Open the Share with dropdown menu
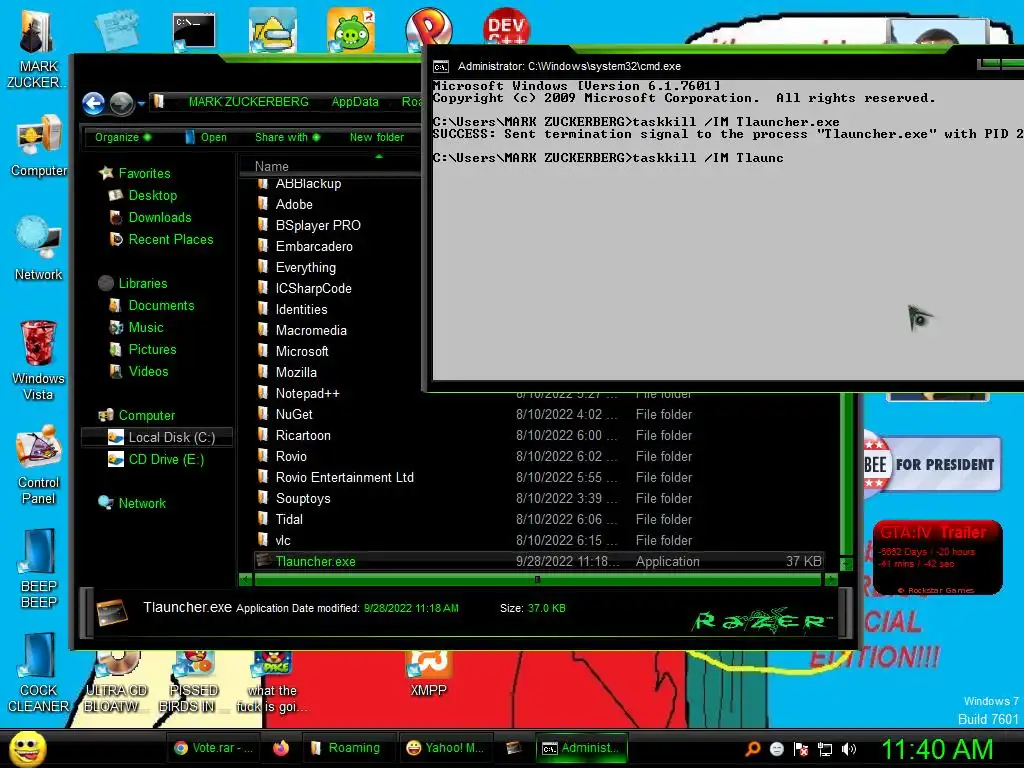The width and height of the screenshot is (1024, 768). click(287, 137)
